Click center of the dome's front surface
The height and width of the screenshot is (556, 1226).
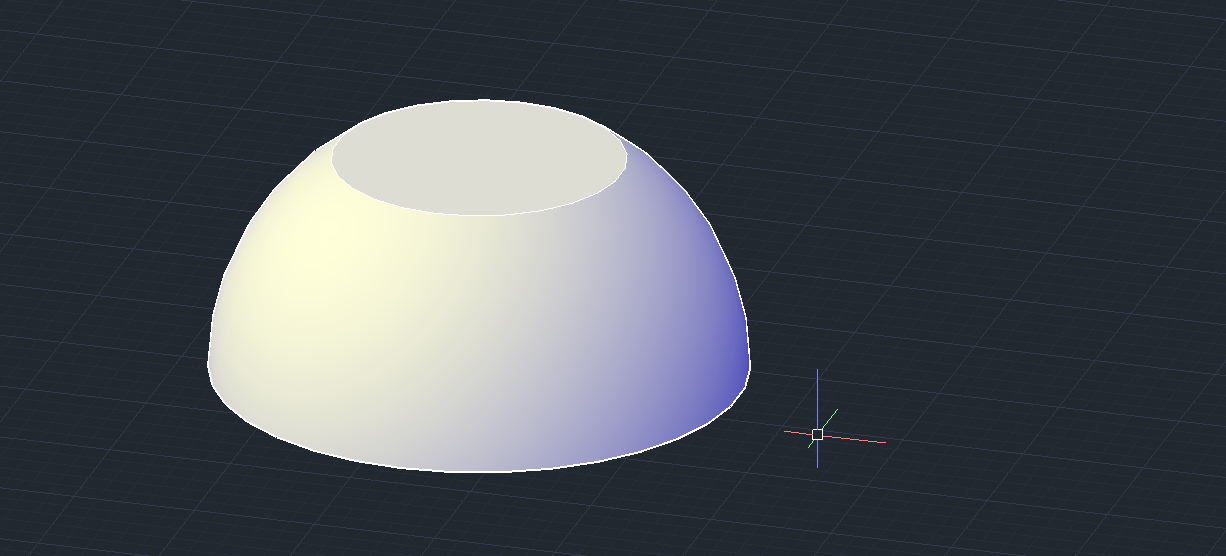(x=480, y=340)
